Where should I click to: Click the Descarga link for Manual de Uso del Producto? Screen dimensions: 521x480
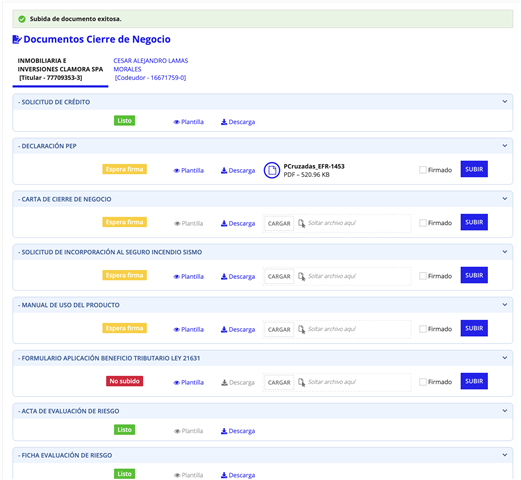point(238,329)
